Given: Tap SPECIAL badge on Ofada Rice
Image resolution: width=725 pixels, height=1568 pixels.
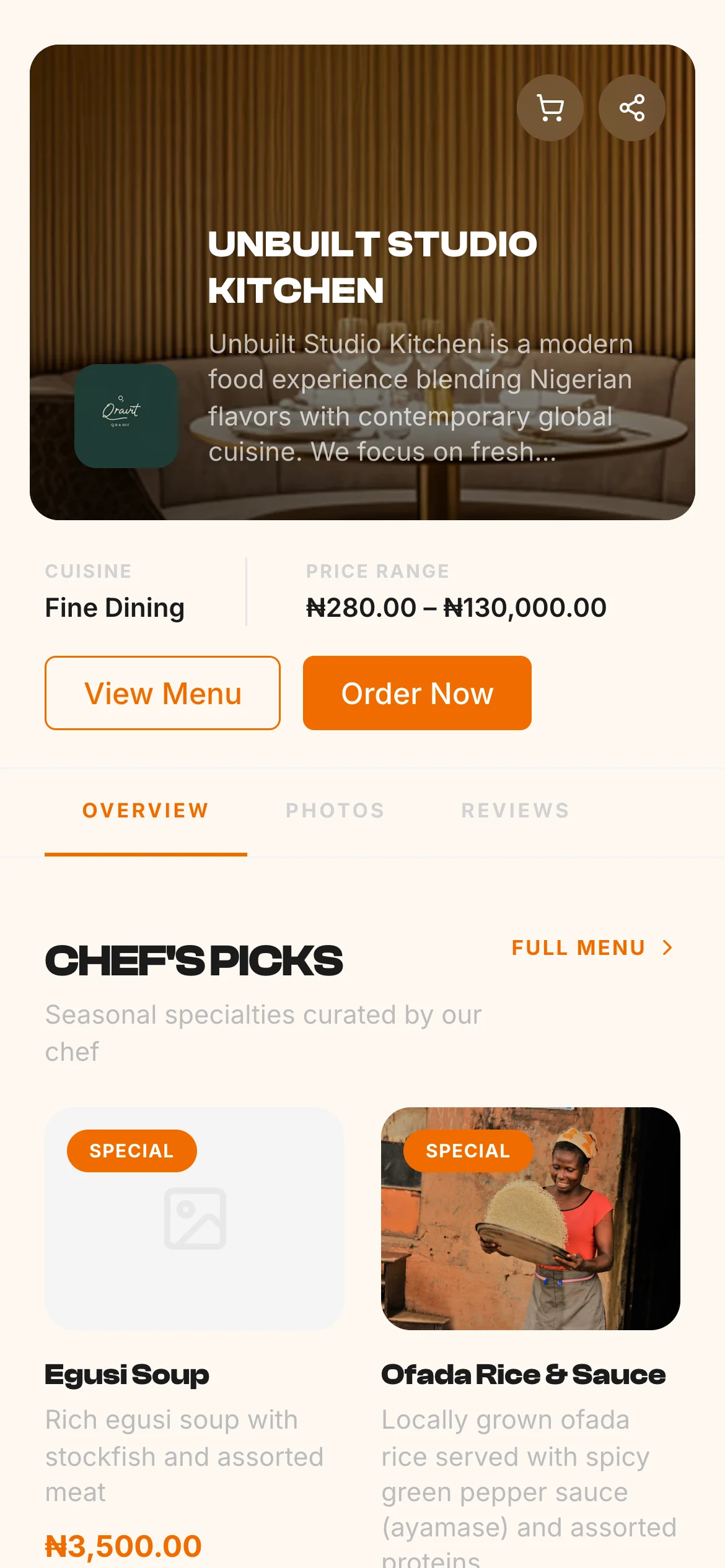Looking at the screenshot, I should pyautogui.click(x=468, y=1151).
